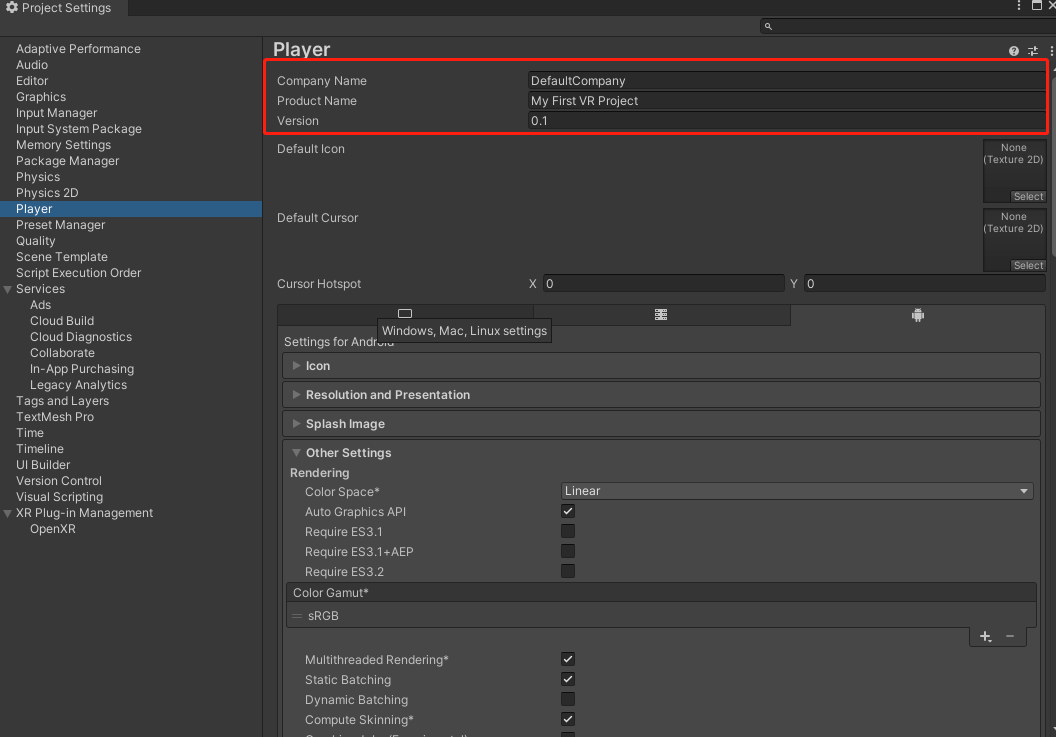Viewport: 1056px width, 737px height.
Task: Open the Player help documentation icon
Action: click(1014, 51)
